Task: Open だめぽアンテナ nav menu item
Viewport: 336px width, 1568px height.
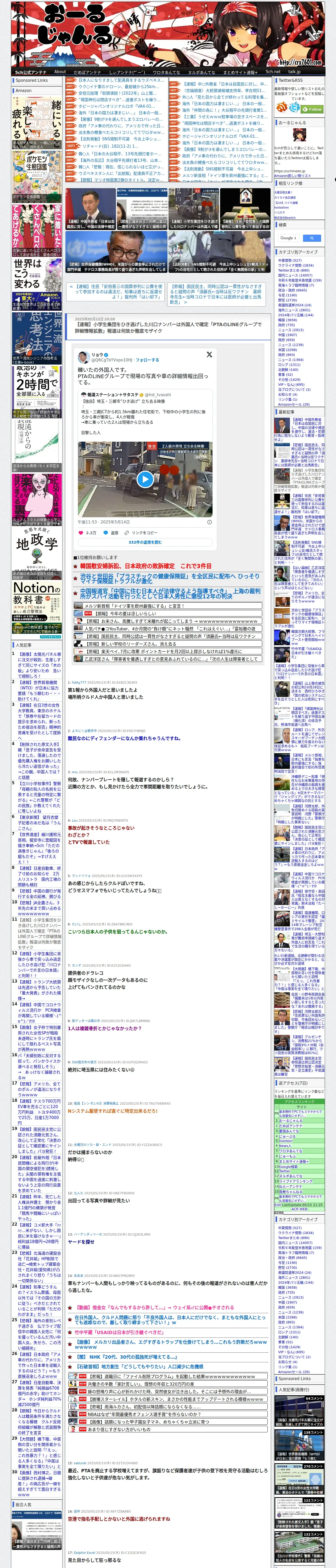Action: coord(87,72)
